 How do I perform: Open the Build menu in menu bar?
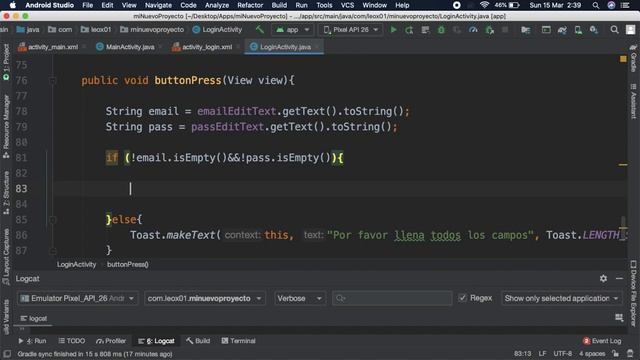[279, 5]
